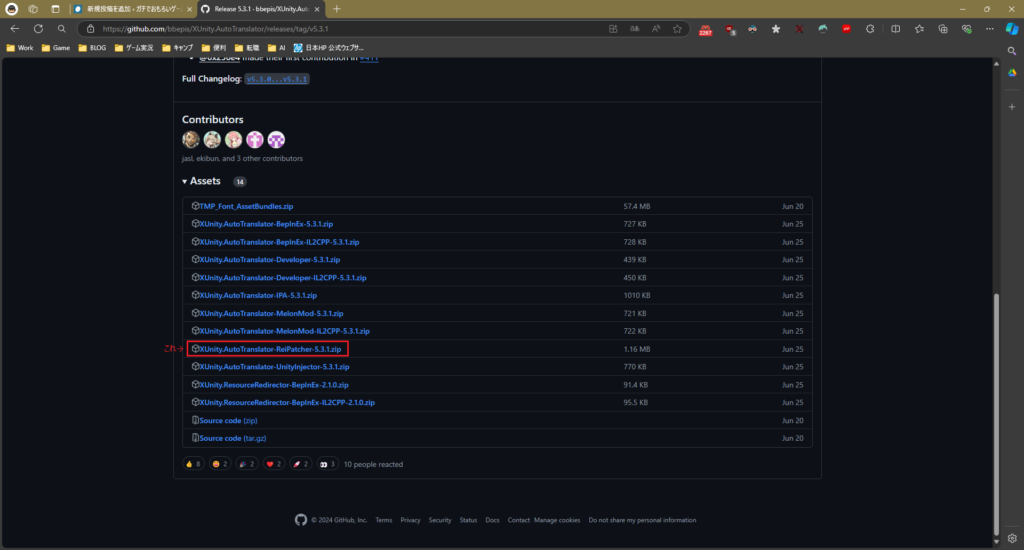Open the Privacy footer link
The image size is (1024, 550).
[410, 521]
